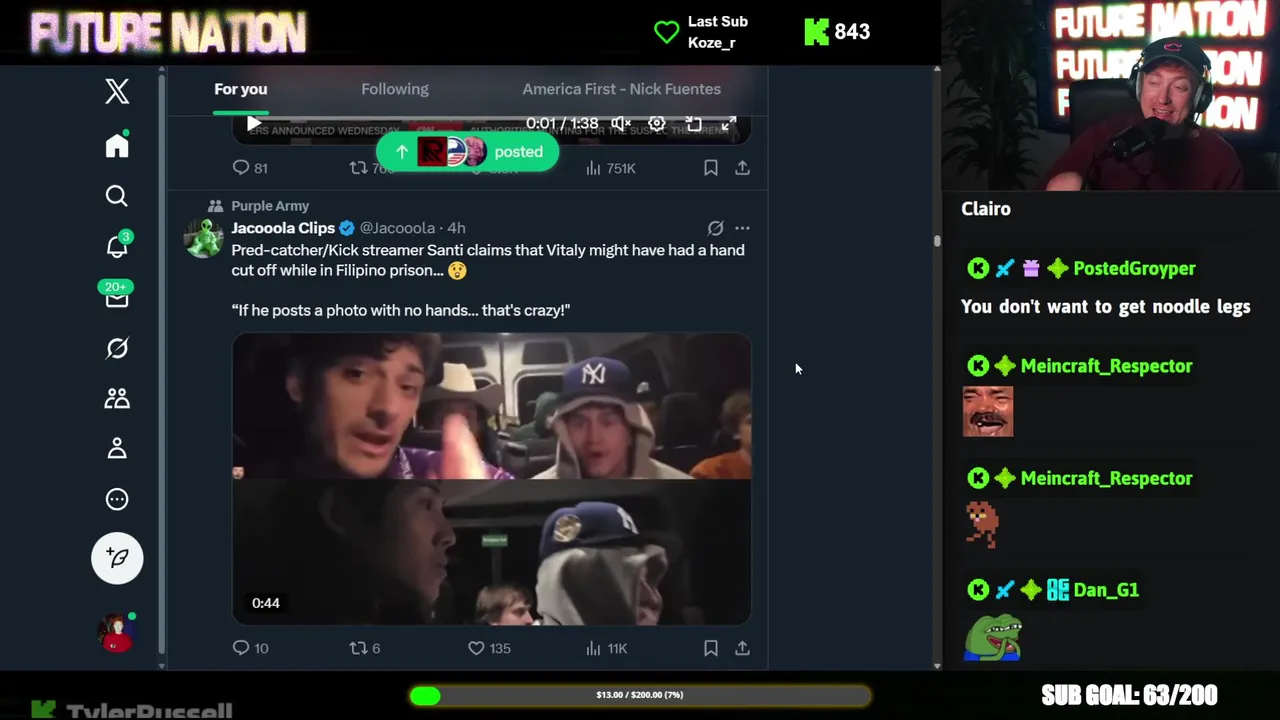
Task: Open the X logo home link
Action: 117,91
